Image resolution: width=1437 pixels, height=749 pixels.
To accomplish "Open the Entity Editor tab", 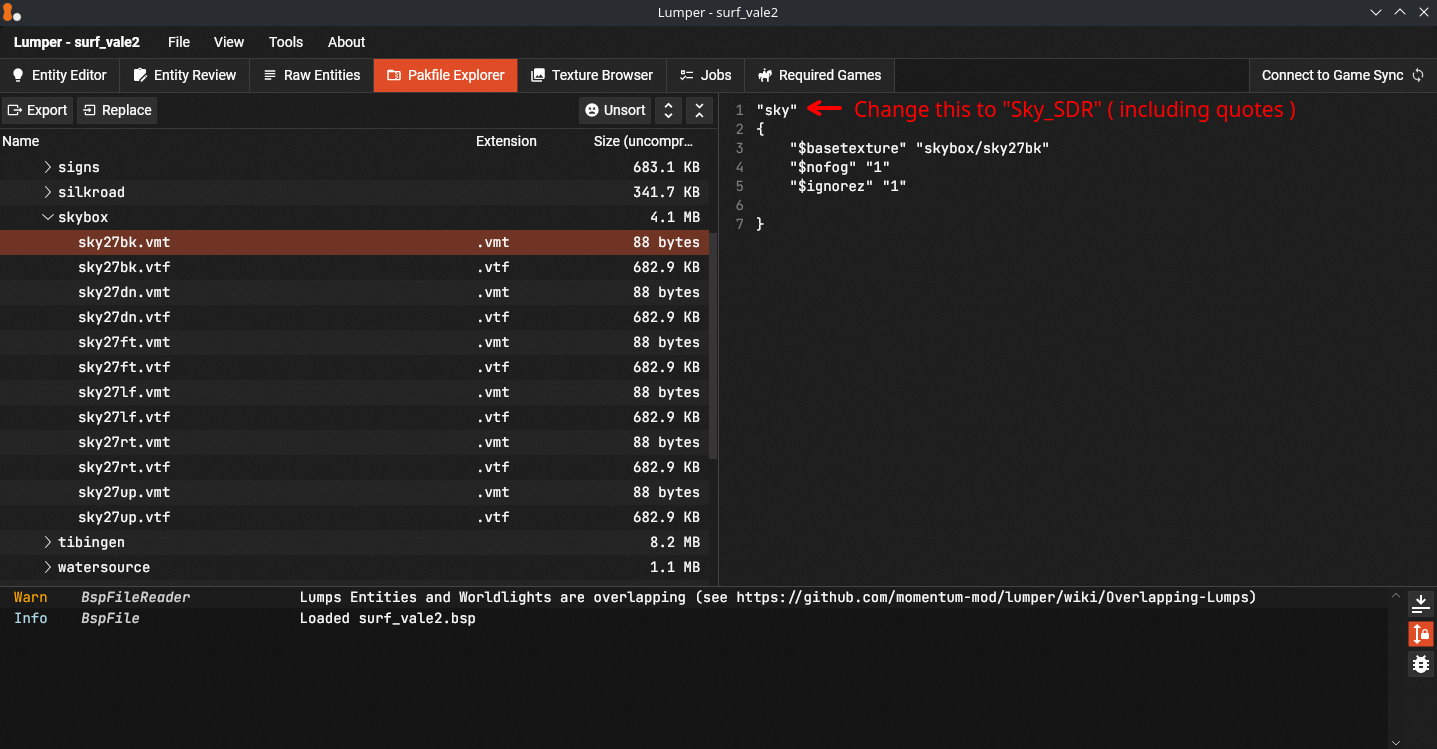I will (x=59, y=75).
